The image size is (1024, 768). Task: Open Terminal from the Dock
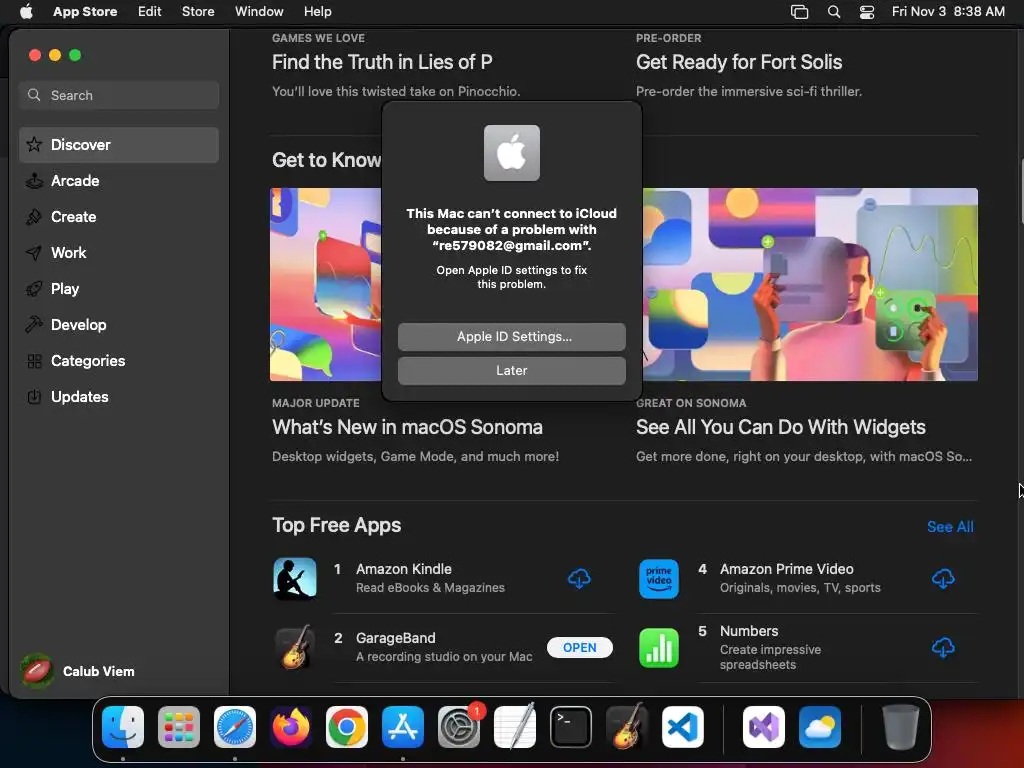pyautogui.click(x=571, y=727)
